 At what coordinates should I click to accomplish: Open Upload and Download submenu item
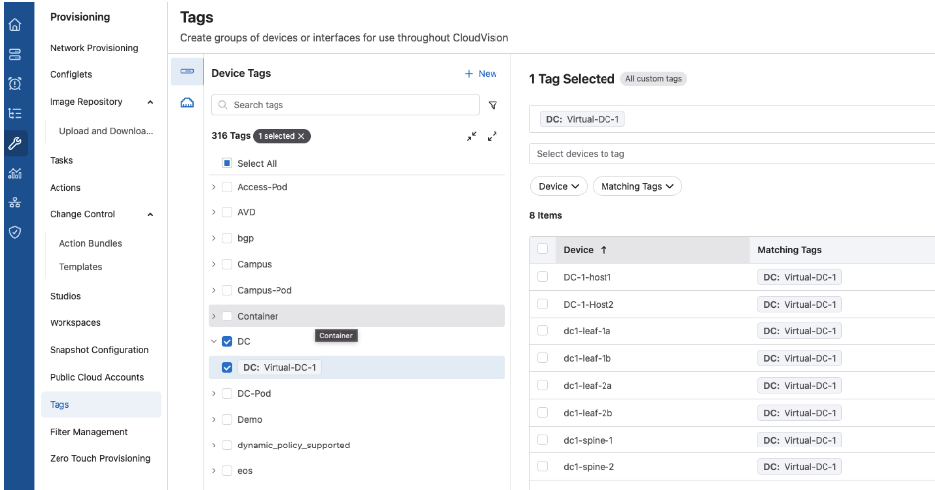[106, 131]
